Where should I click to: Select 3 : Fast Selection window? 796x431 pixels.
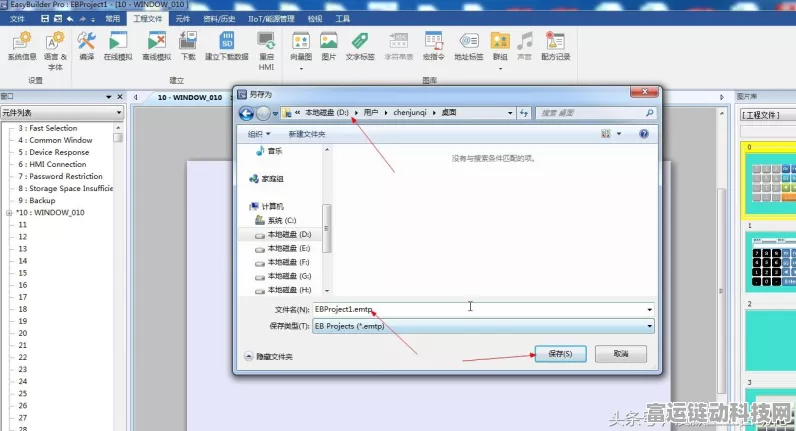(48, 128)
